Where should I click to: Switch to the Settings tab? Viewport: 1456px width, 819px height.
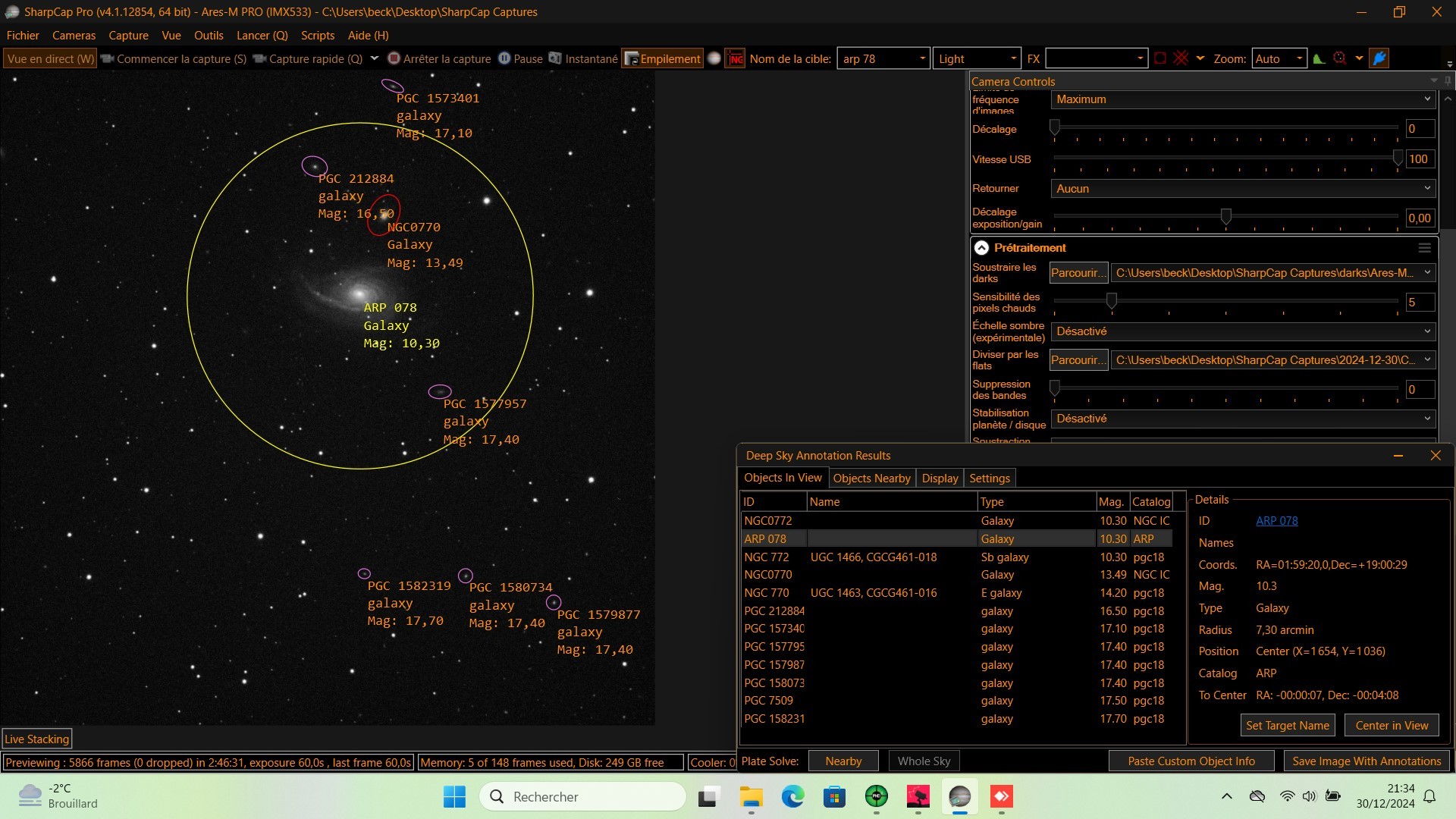990,479
